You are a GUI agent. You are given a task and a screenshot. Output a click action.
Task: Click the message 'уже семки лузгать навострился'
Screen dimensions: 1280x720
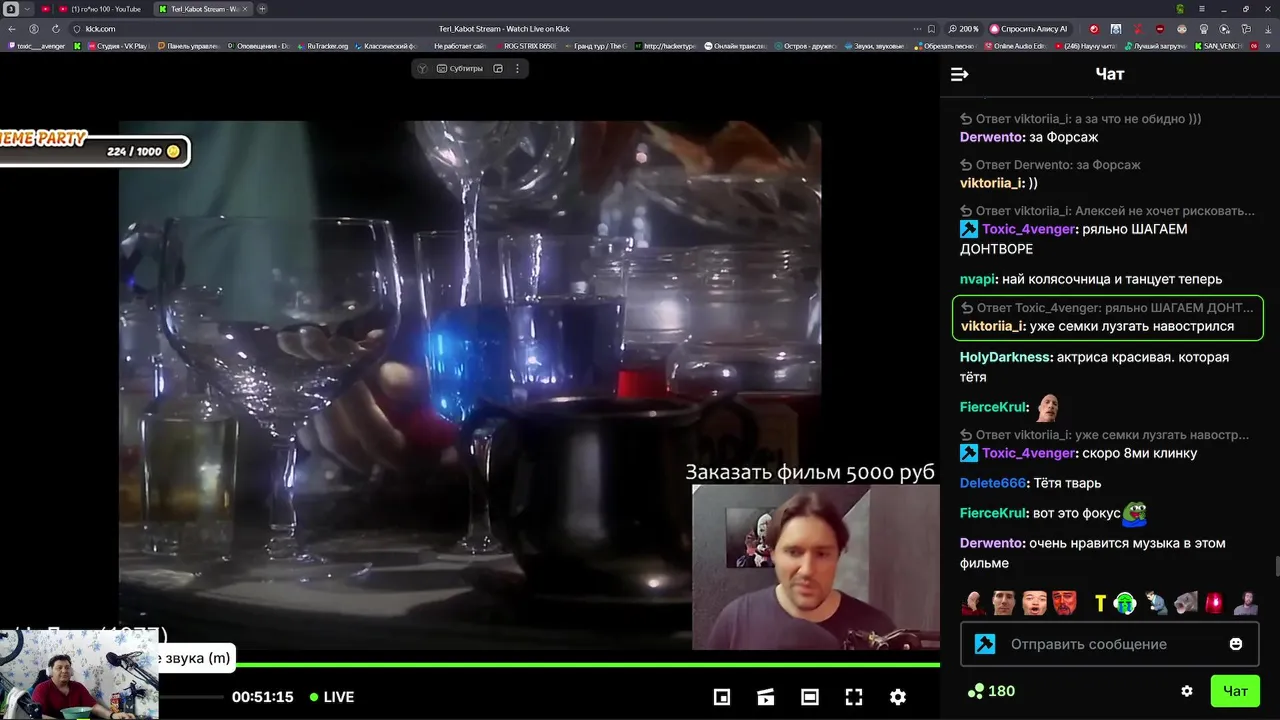point(1131,326)
